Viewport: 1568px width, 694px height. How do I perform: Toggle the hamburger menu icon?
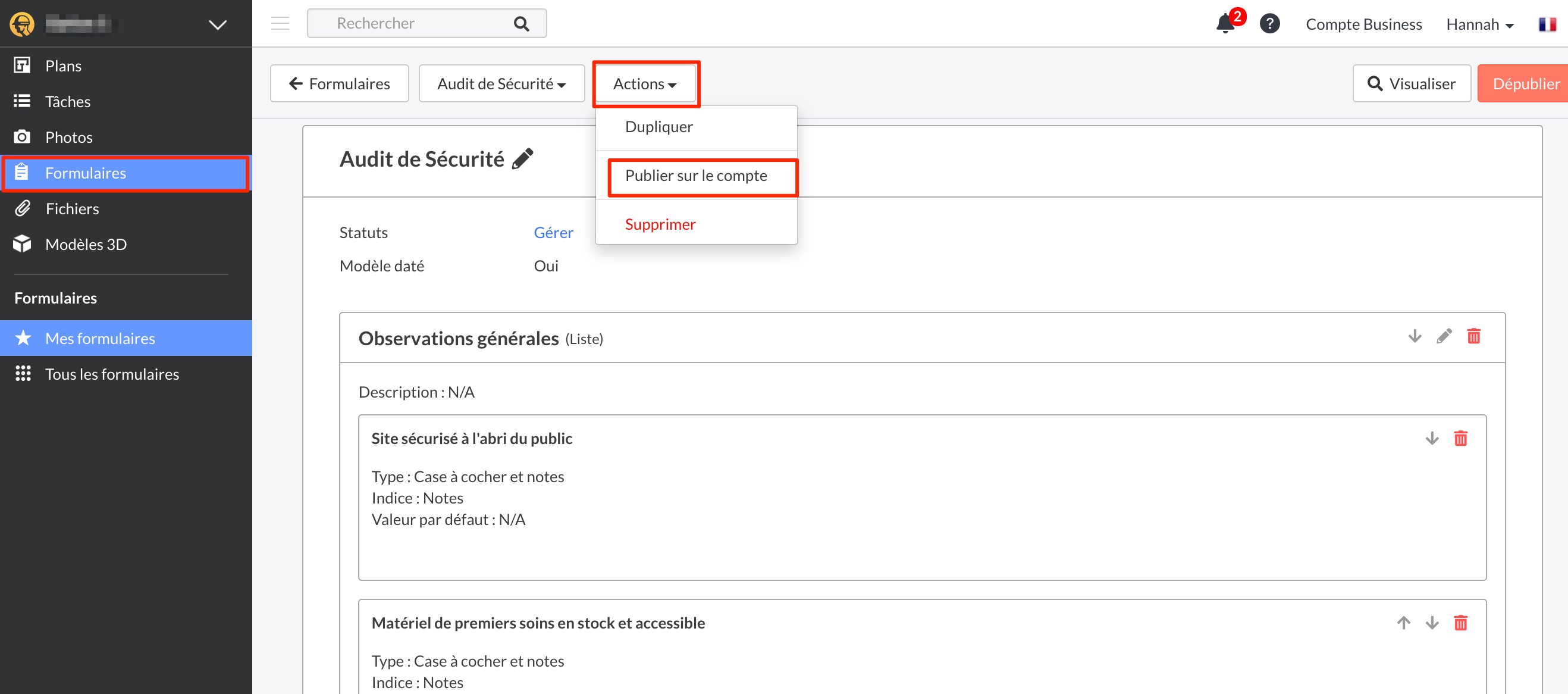pyautogui.click(x=280, y=24)
